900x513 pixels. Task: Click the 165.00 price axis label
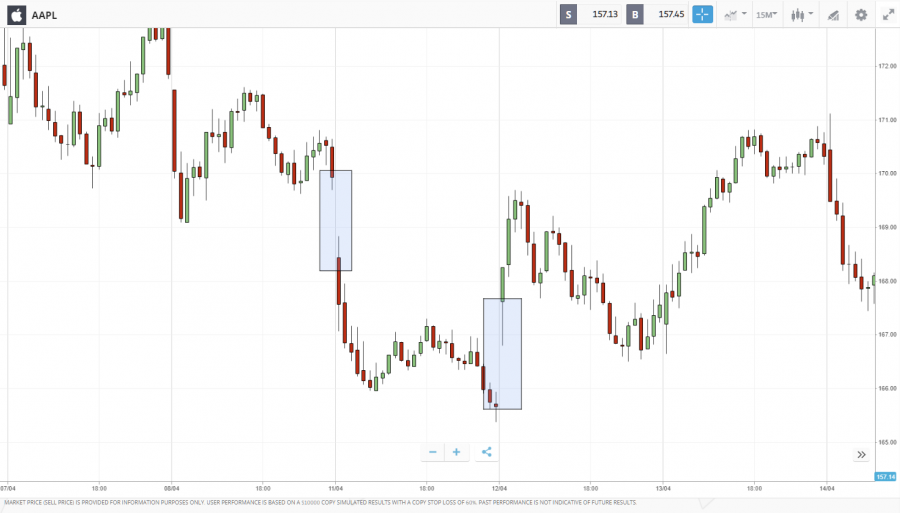(887, 442)
